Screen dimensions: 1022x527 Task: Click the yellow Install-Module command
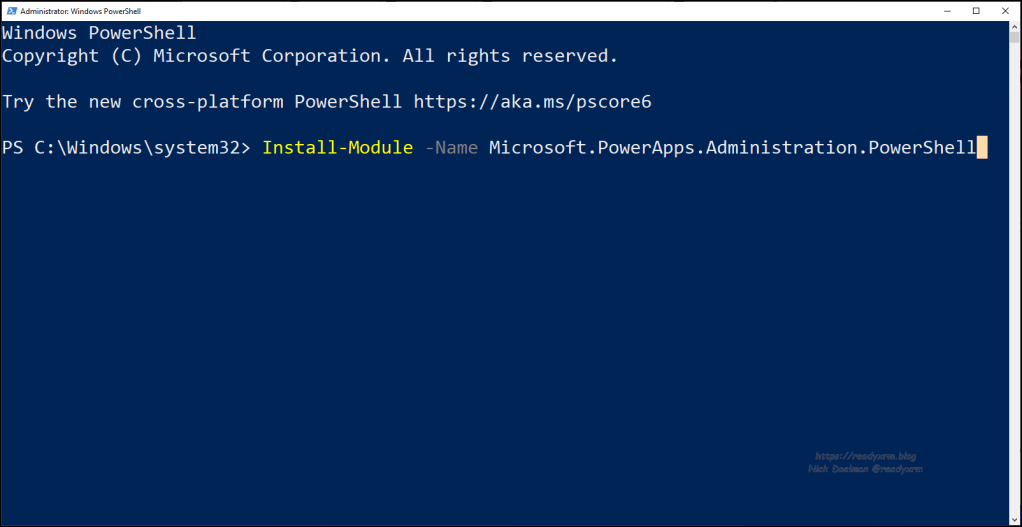coord(337,148)
